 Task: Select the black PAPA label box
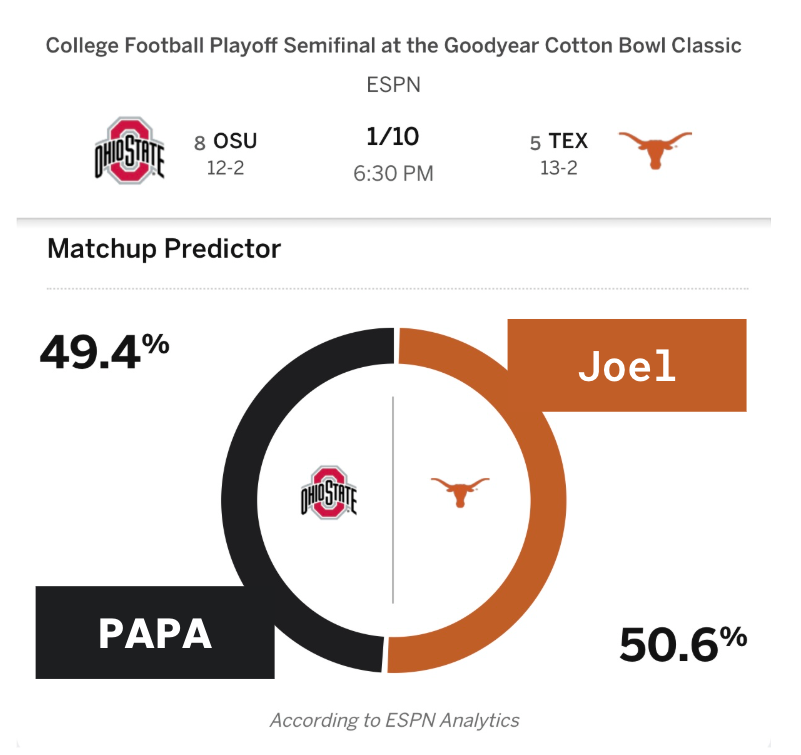coord(155,632)
